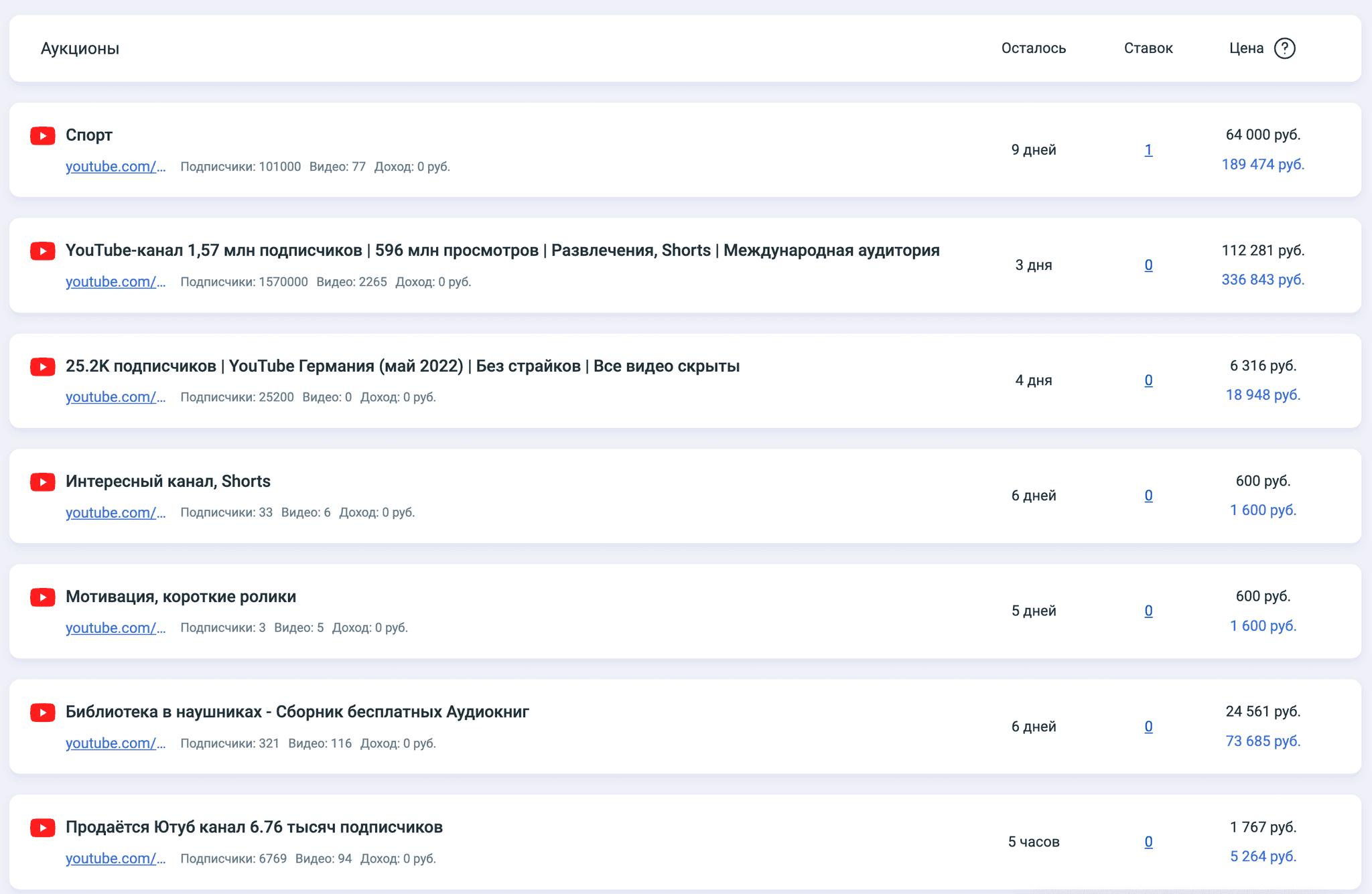Click the YouTube icon of the 25.2K подписчиков listing

43,367
